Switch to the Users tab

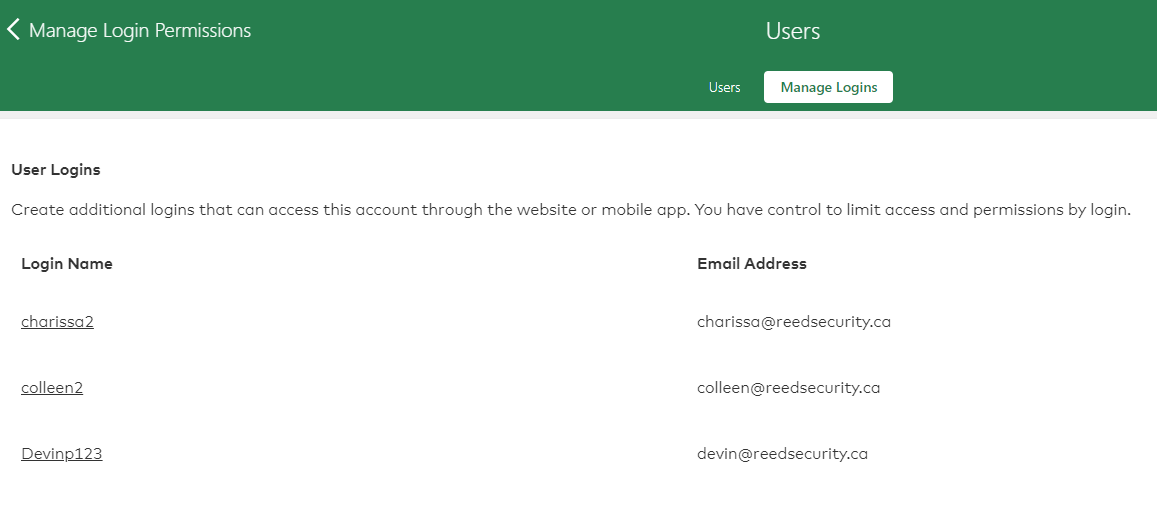[x=724, y=87]
